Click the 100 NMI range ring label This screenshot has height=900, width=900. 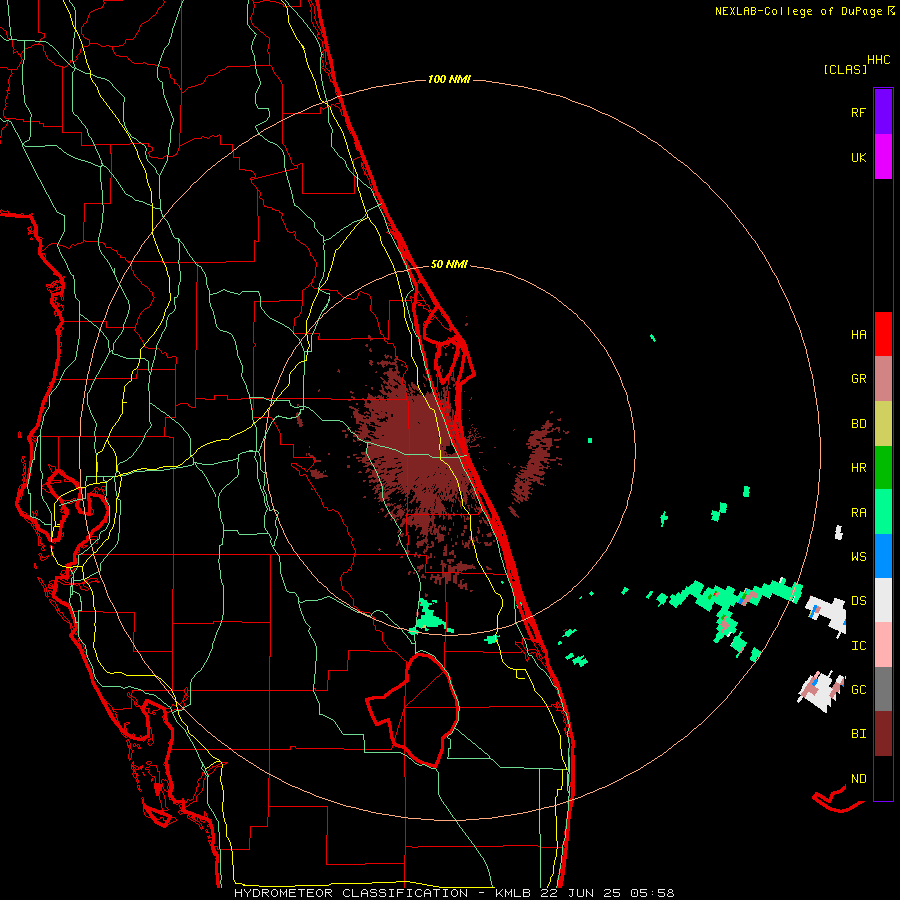pos(449,79)
